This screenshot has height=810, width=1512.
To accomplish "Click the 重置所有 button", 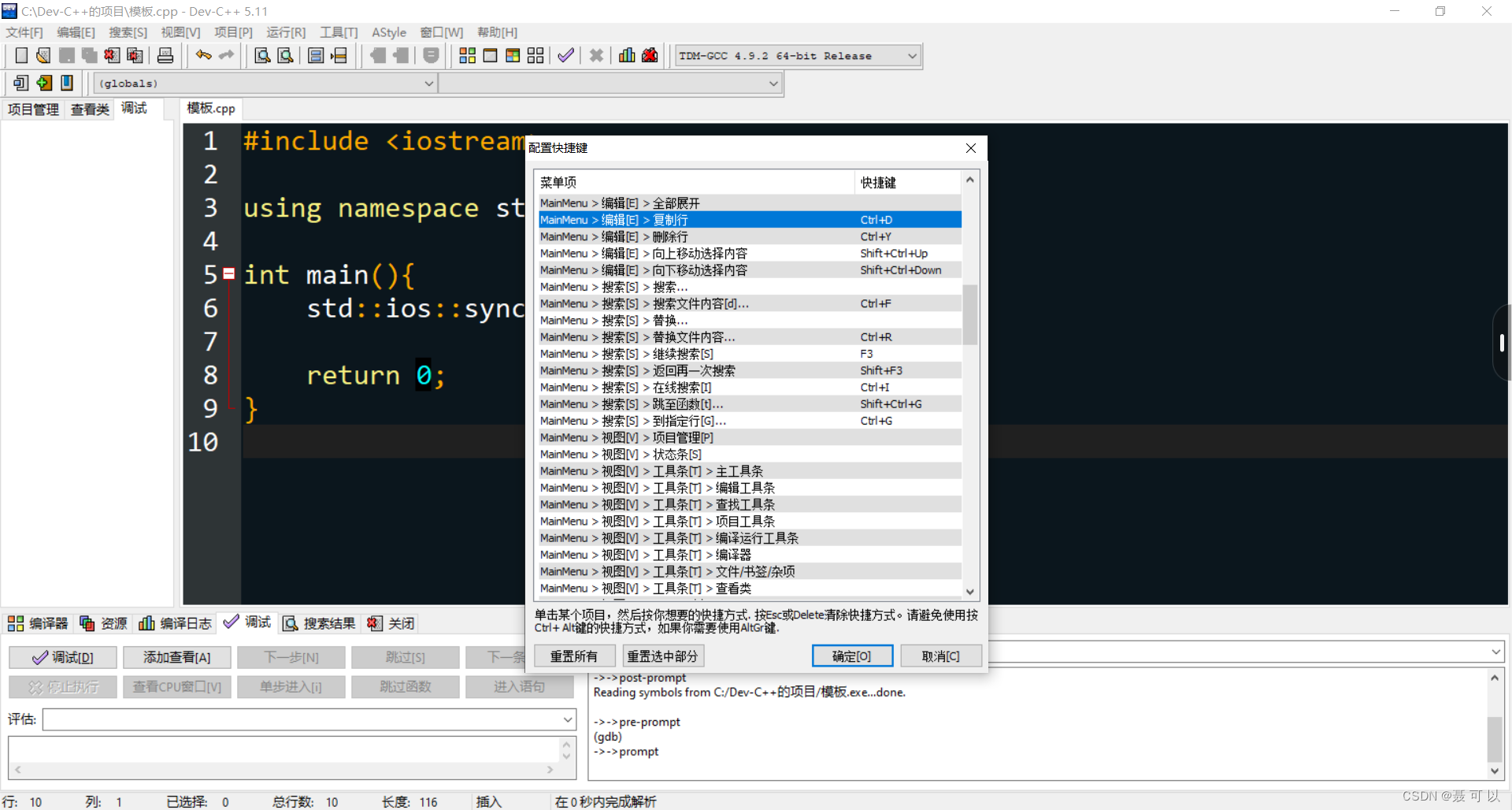I will click(x=574, y=656).
